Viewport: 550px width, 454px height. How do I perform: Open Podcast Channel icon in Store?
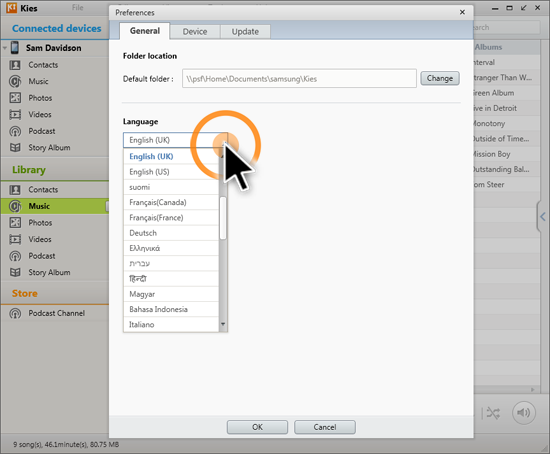[15, 313]
